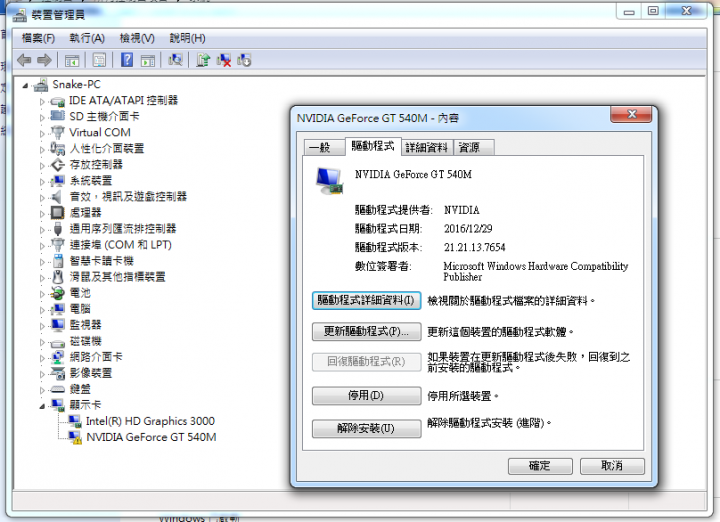Click the 音效，視訊及遊戲控制器 speaker icon

(x=57, y=197)
